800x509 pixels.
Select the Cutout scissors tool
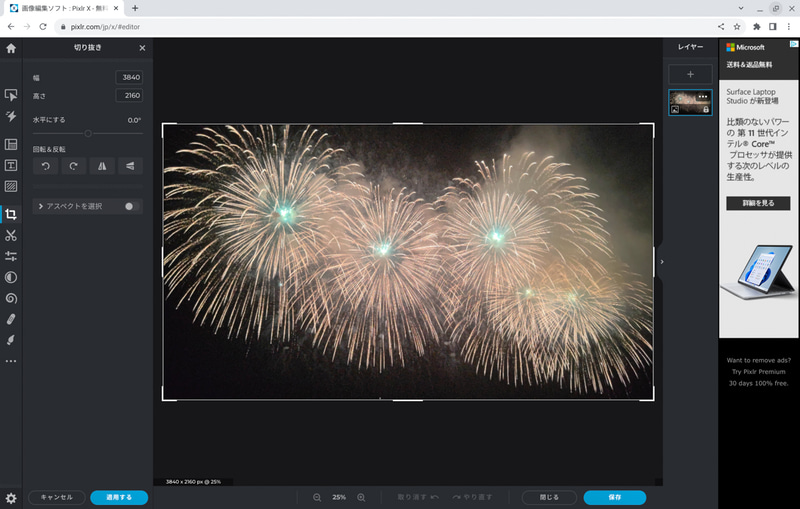click(11, 235)
